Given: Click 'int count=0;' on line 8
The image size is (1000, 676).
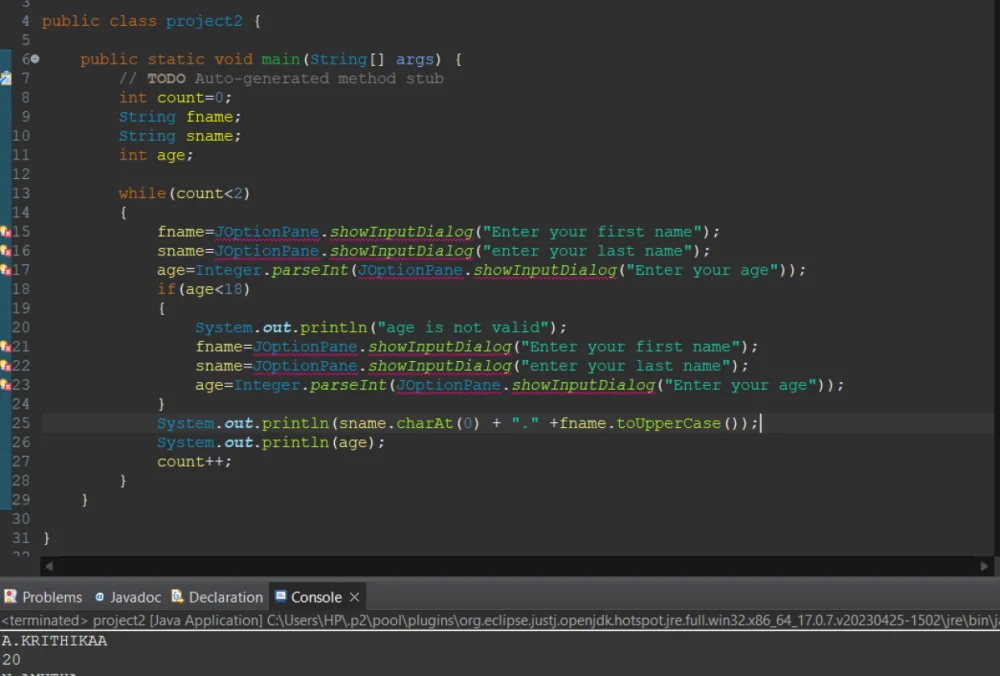Looking at the screenshot, I should (x=175, y=98).
